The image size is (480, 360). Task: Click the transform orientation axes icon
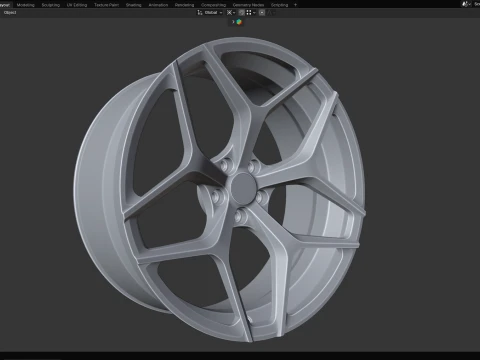[200, 12]
